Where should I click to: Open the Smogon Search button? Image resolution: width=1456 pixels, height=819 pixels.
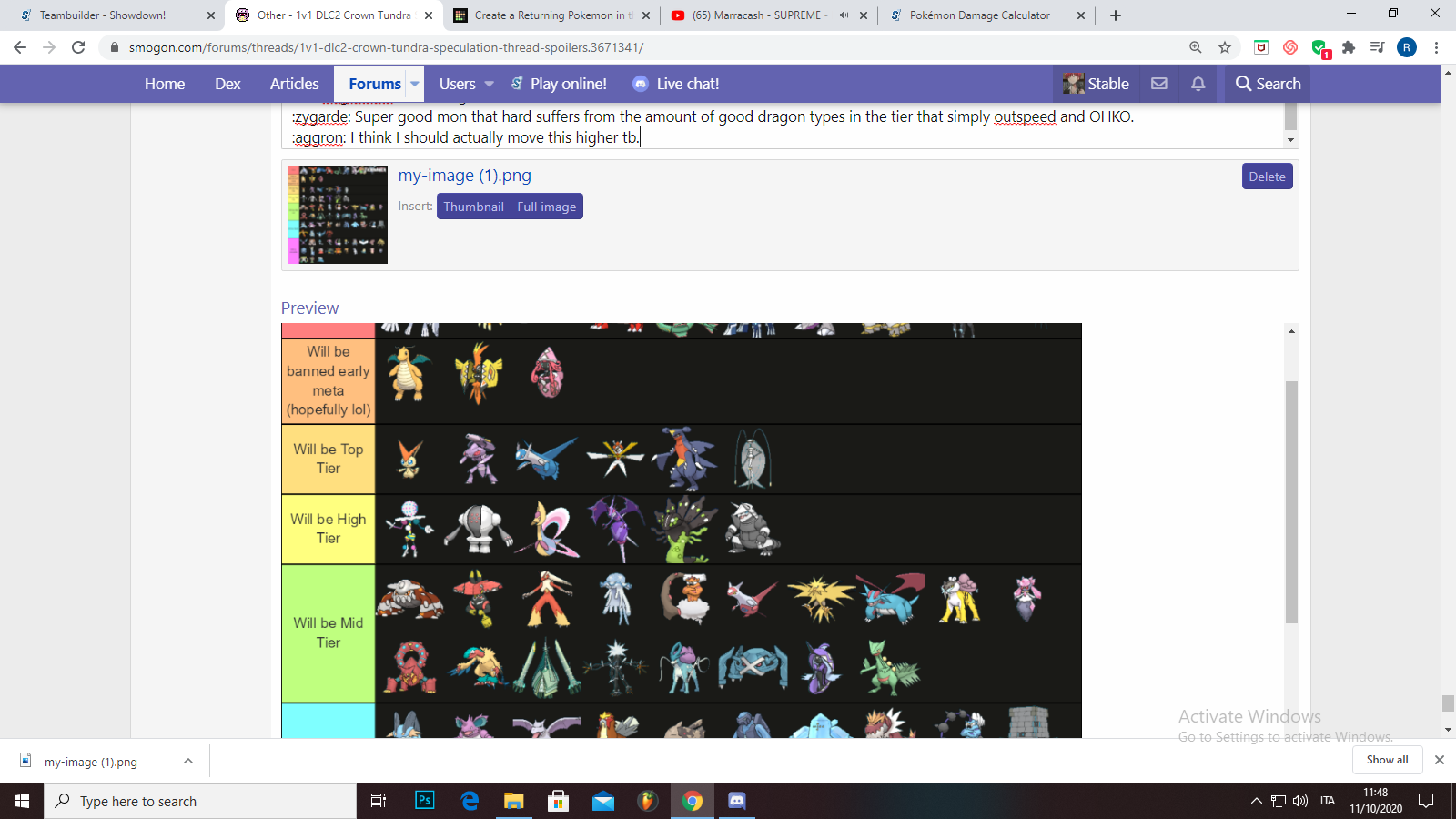(1268, 84)
